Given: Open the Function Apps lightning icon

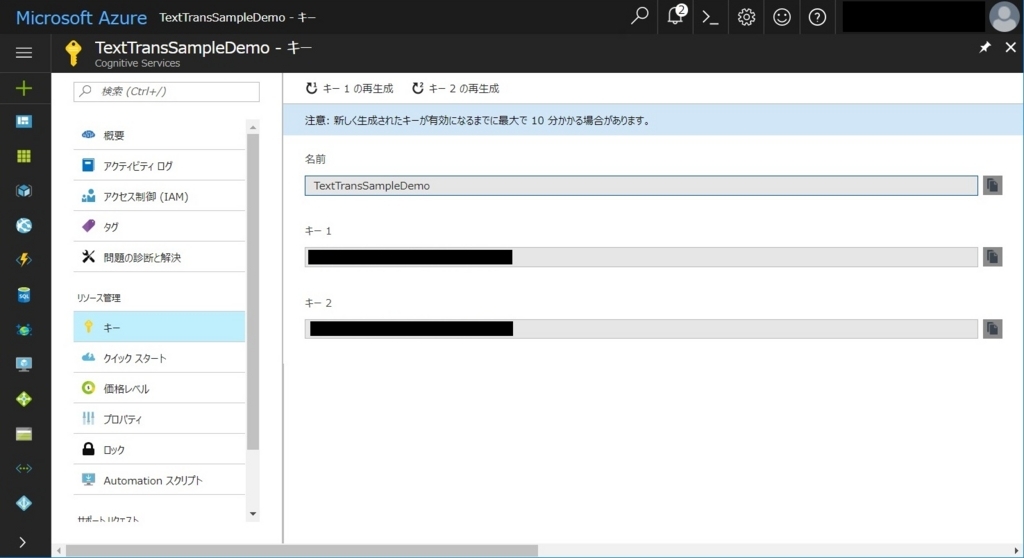Looking at the screenshot, I should pyautogui.click(x=24, y=260).
